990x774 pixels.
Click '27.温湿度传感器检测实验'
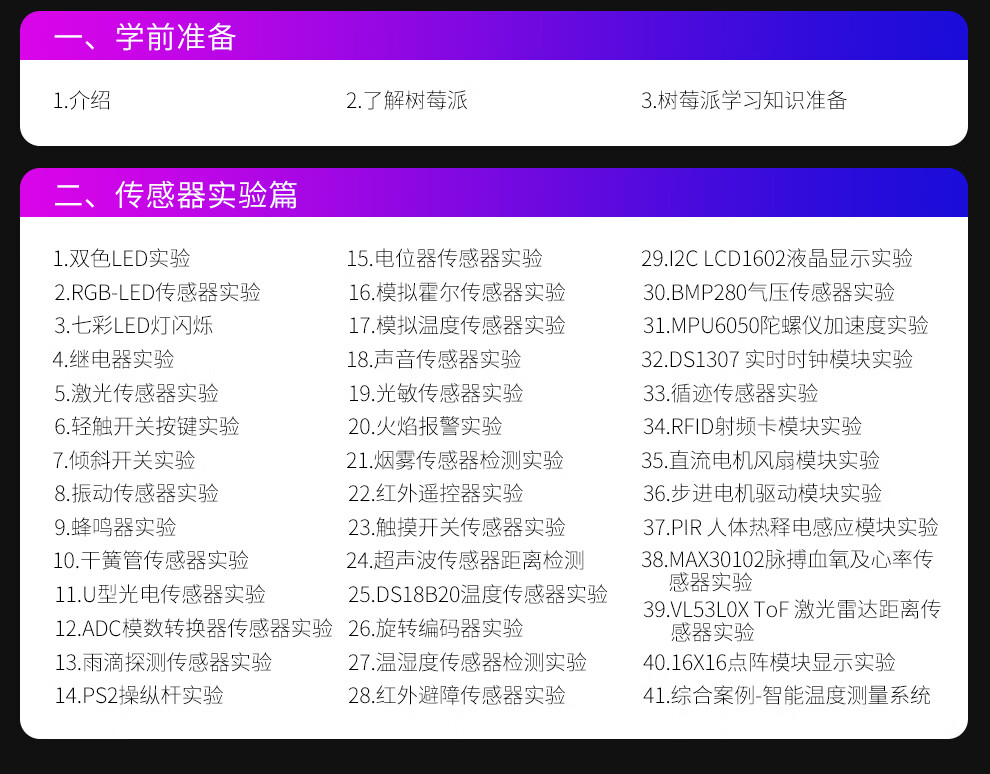click(467, 662)
